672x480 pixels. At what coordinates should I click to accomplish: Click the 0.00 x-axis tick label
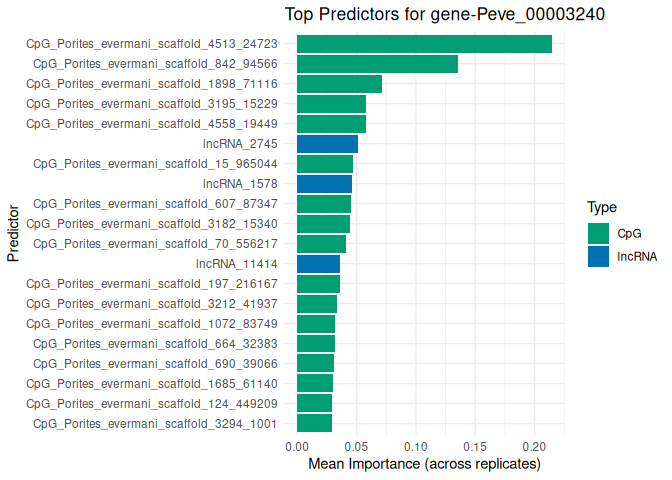click(297, 446)
